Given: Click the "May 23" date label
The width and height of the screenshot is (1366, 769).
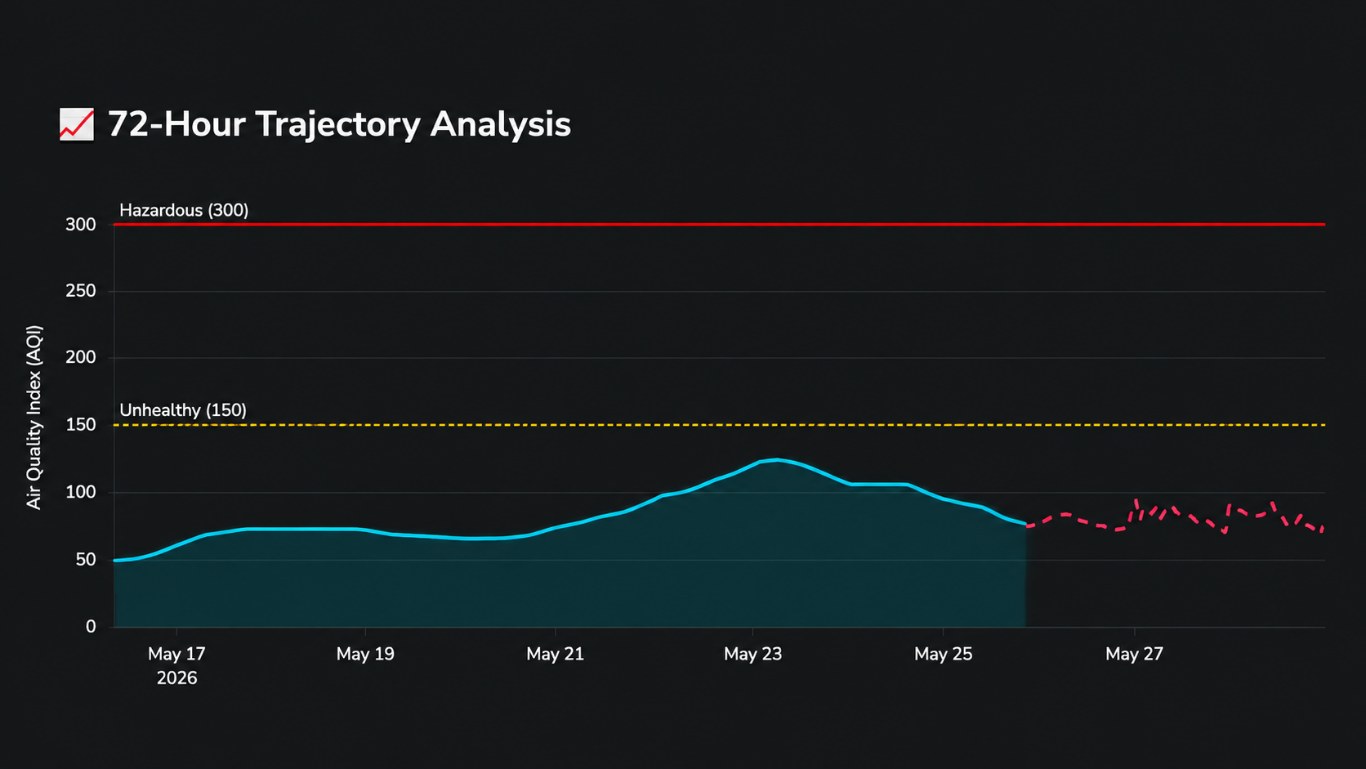Looking at the screenshot, I should coord(753,654).
